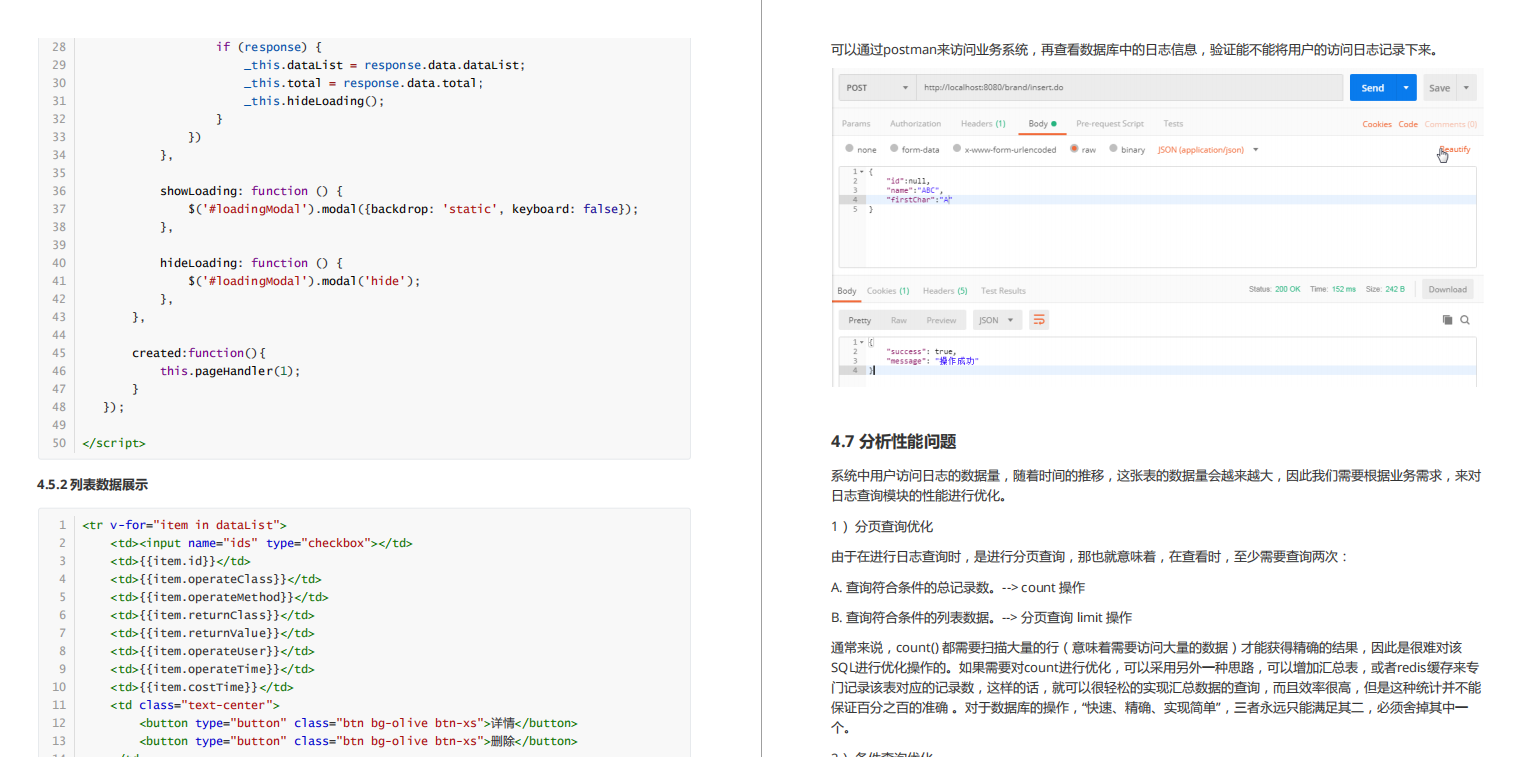The height and width of the screenshot is (757, 1517).
Task: Open the response Body tab
Action: click(847, 291)
